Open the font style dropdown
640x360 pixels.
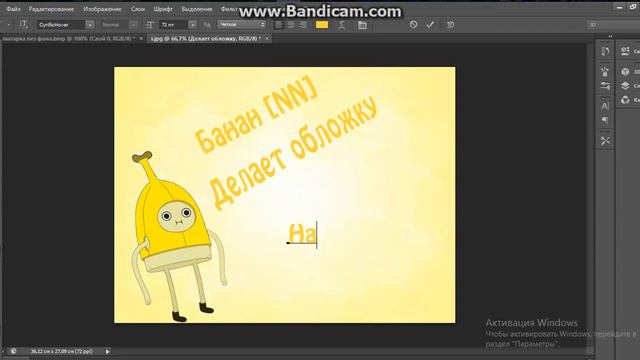coord(133,25)
